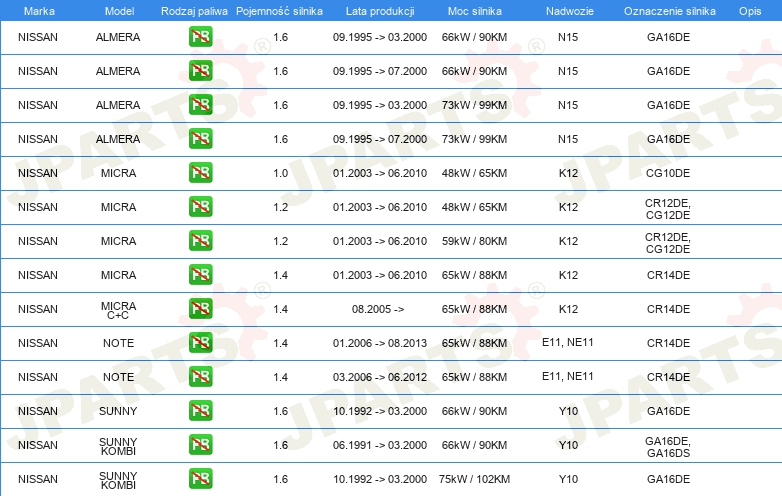
Task: Click the Marka column header
Action: pos(38,10)
